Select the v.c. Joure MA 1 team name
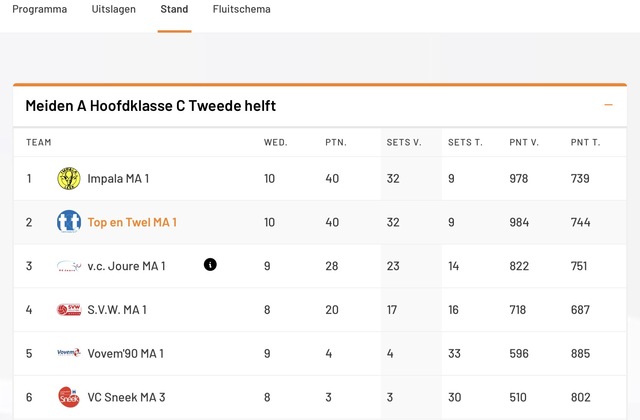Viewport: 640px width, 420px height. tap(126, 266)
